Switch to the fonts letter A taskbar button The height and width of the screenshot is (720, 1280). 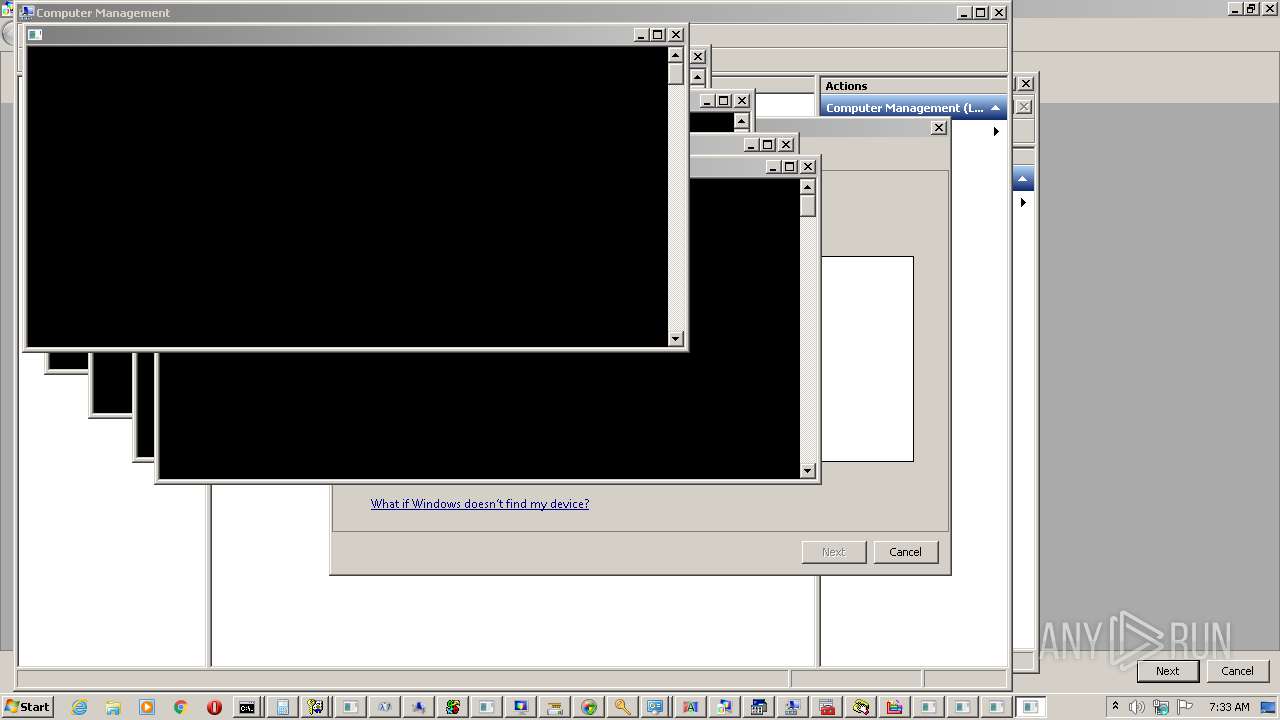pos(690,707)
